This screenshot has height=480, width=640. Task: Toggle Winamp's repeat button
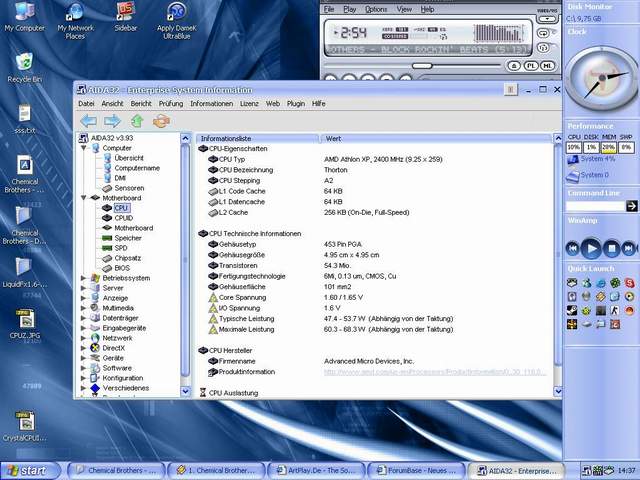(x=543, y=33)
